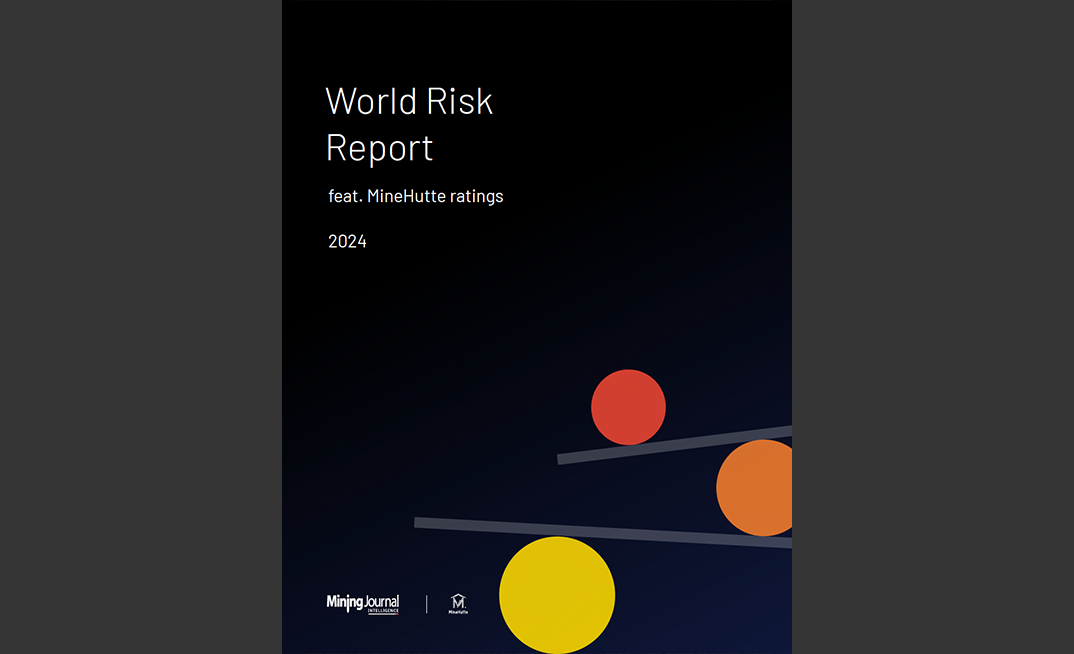Click the yellow circle graphic

point(558,595)
